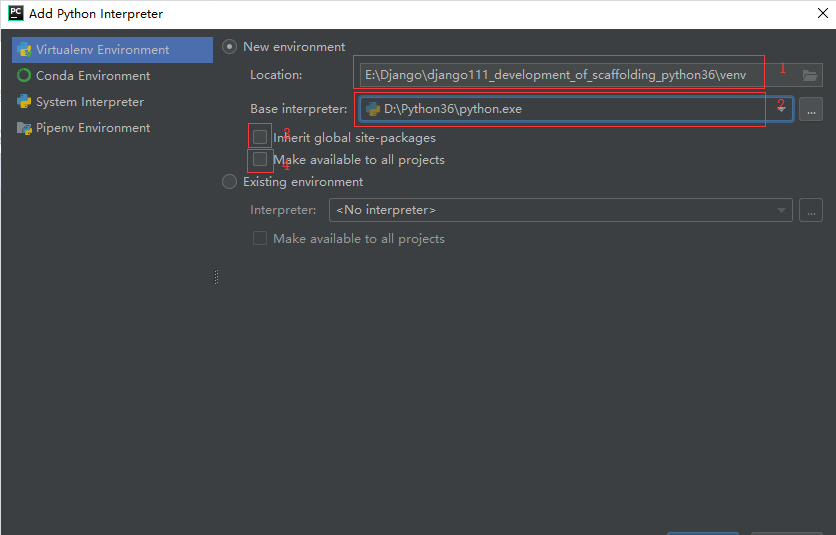Select the New environment radio button
The width and height of the screenshot is (836, 535).
coord(229,47)
